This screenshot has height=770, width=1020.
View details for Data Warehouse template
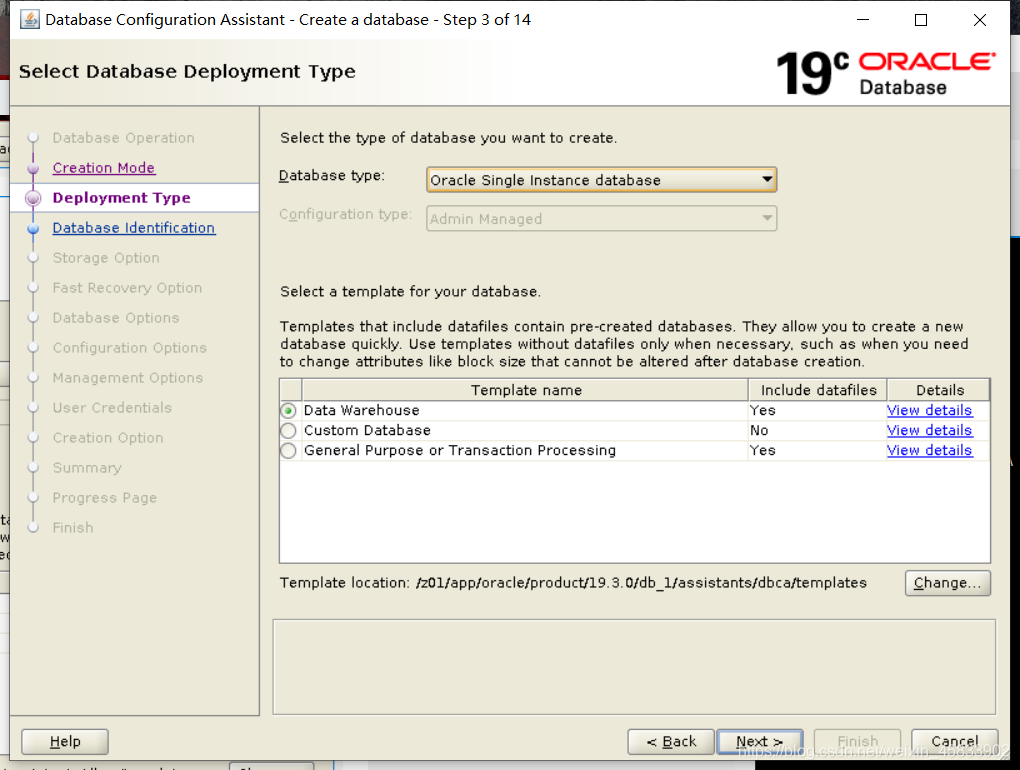pyautogui.click(x=929, y=410)
